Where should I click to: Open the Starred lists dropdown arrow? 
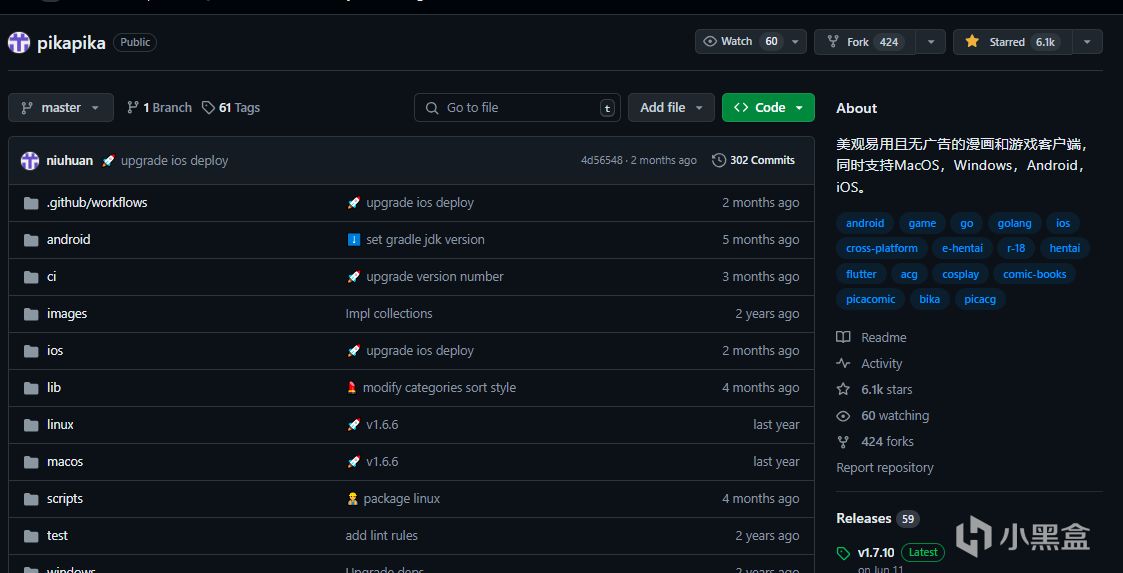(x=1088, y=42)
